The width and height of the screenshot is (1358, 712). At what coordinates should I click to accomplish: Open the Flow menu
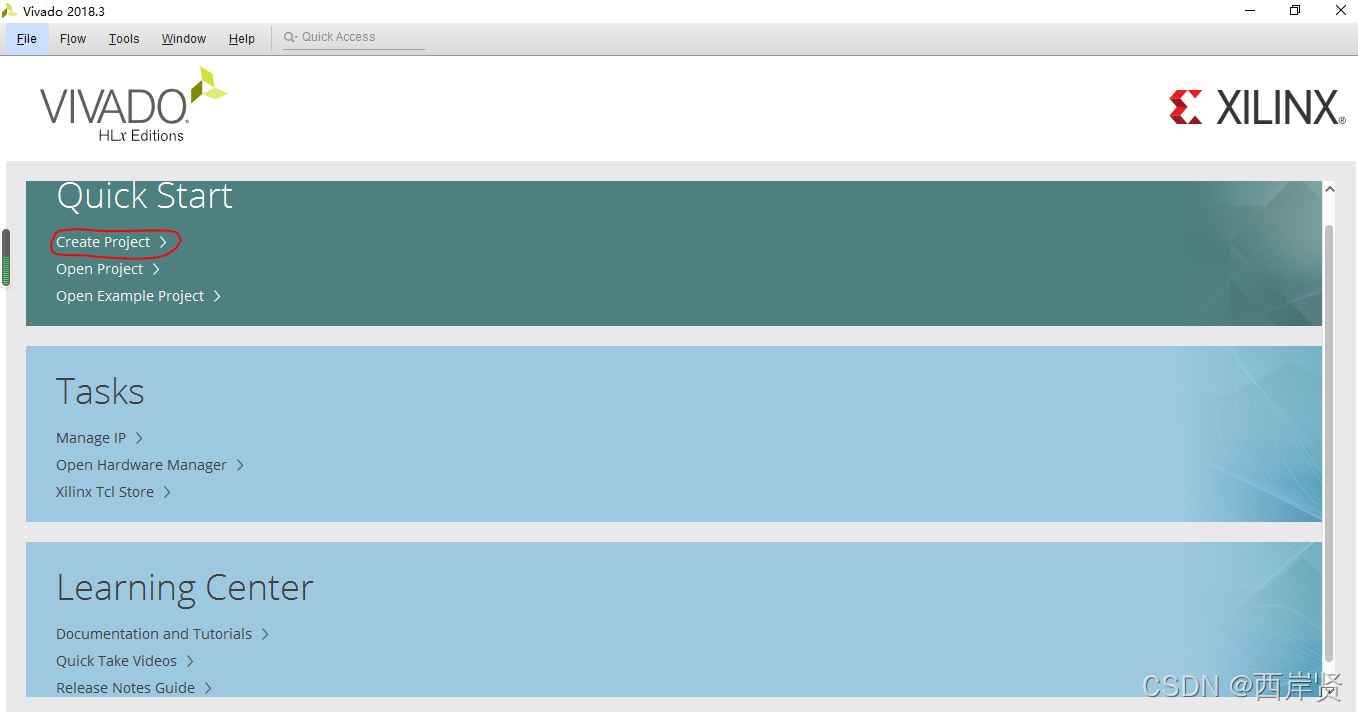click(x=73, y=39)
